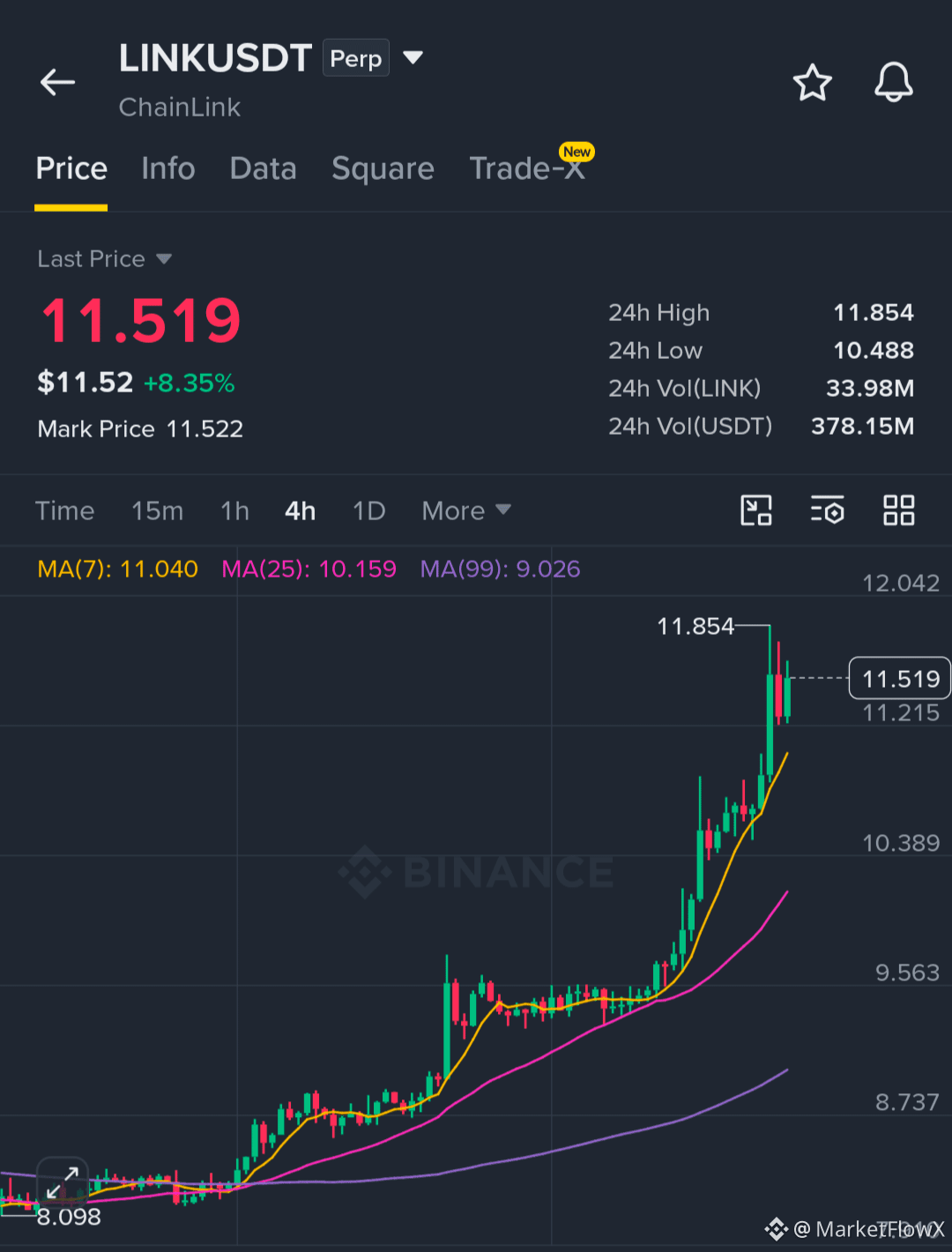Screen dimensions: 952x1252
Task: Switch to the Price tab
Action: click(71, 168)
